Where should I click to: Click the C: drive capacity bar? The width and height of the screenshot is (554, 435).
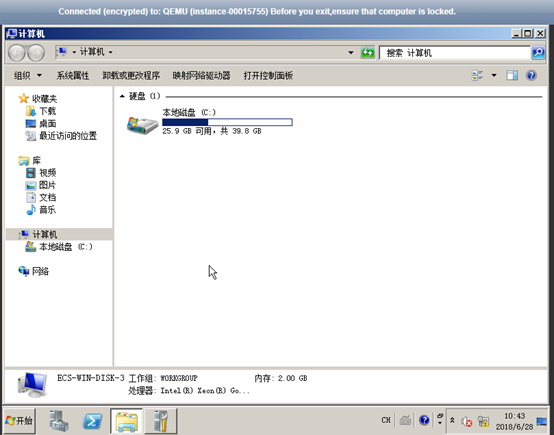227,122
